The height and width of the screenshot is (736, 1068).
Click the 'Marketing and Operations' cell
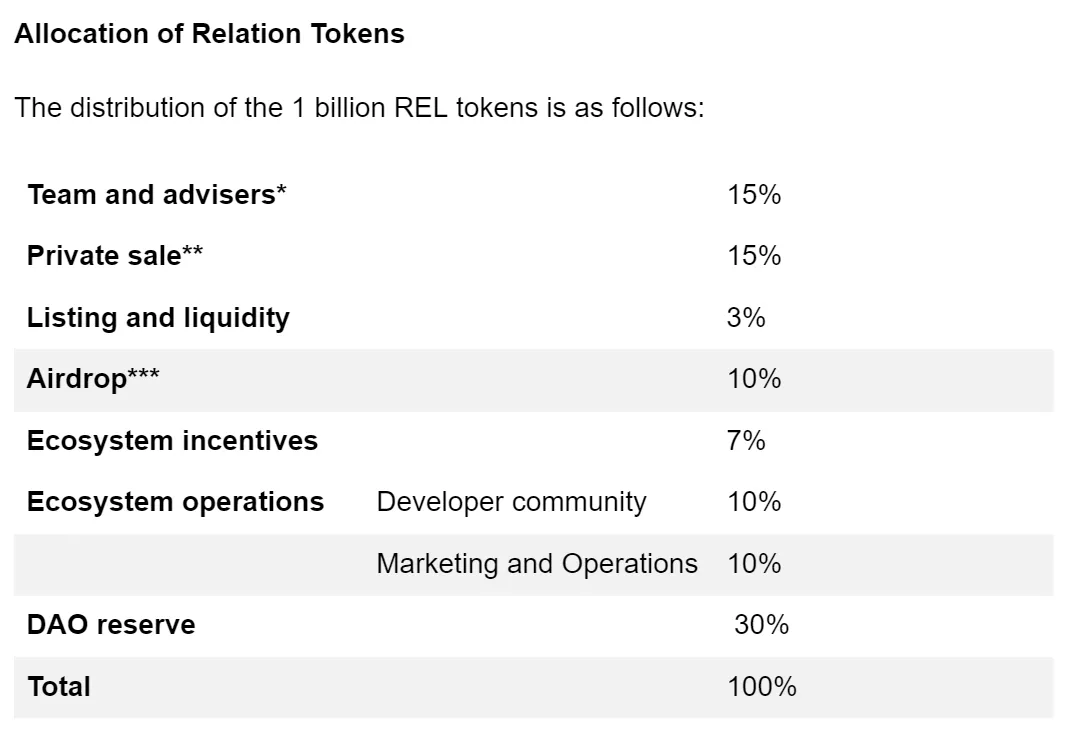537,564
